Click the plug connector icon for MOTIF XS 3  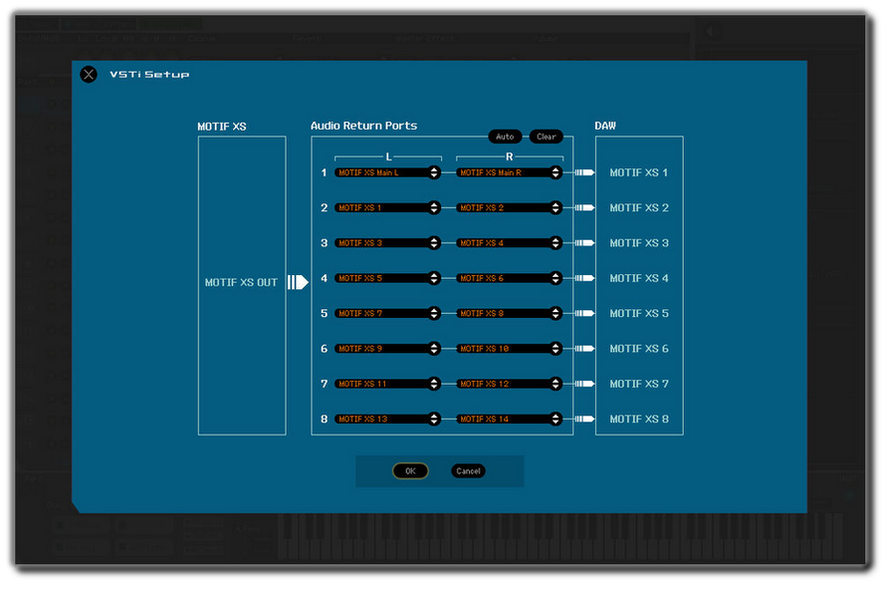(x=584, y=243)
